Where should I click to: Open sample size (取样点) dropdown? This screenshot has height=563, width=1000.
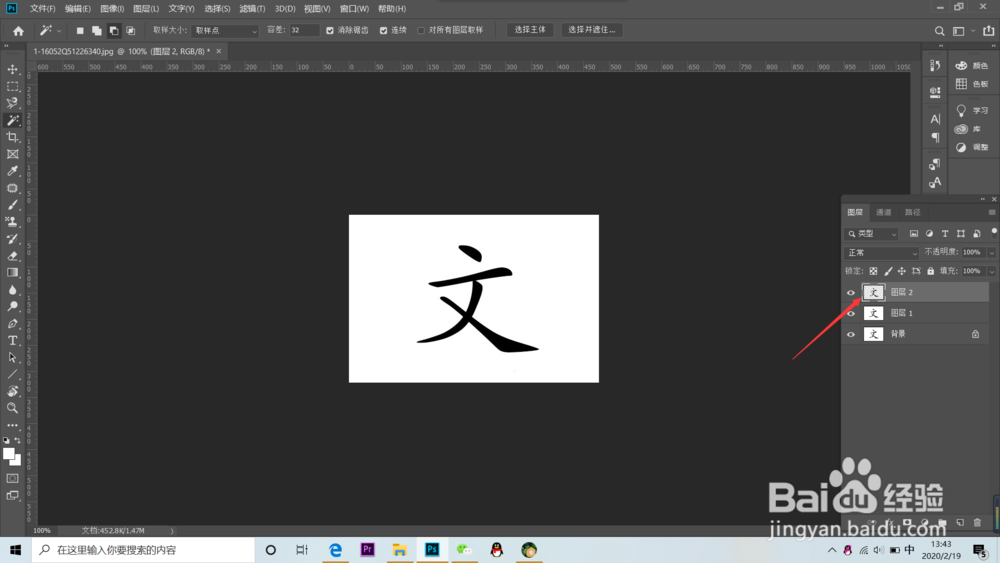click(x=224, y=31)
